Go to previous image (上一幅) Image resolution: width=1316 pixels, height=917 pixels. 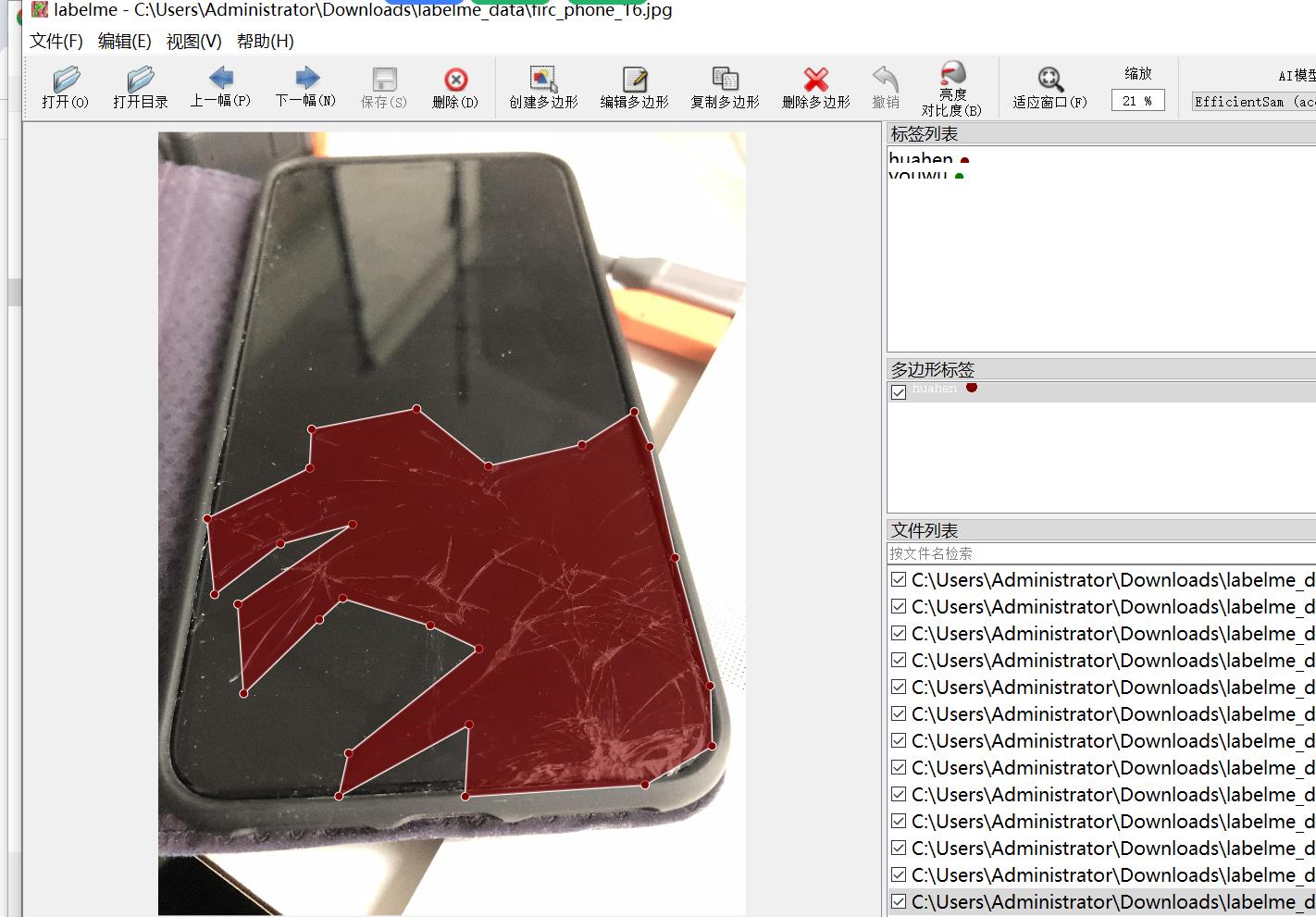pyautogui.click(x=220, y=79)
